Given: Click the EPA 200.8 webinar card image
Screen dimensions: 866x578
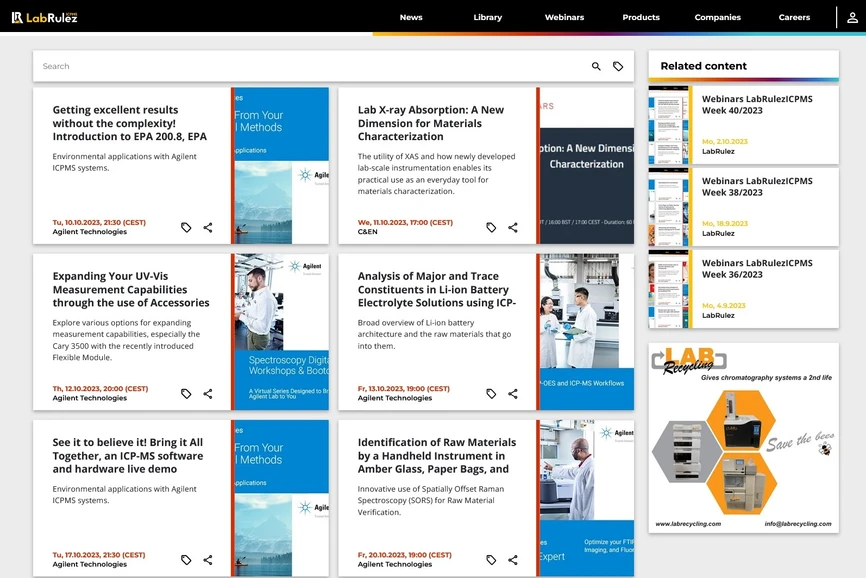Looking at the screenshot, I should (x=281, y=166).
